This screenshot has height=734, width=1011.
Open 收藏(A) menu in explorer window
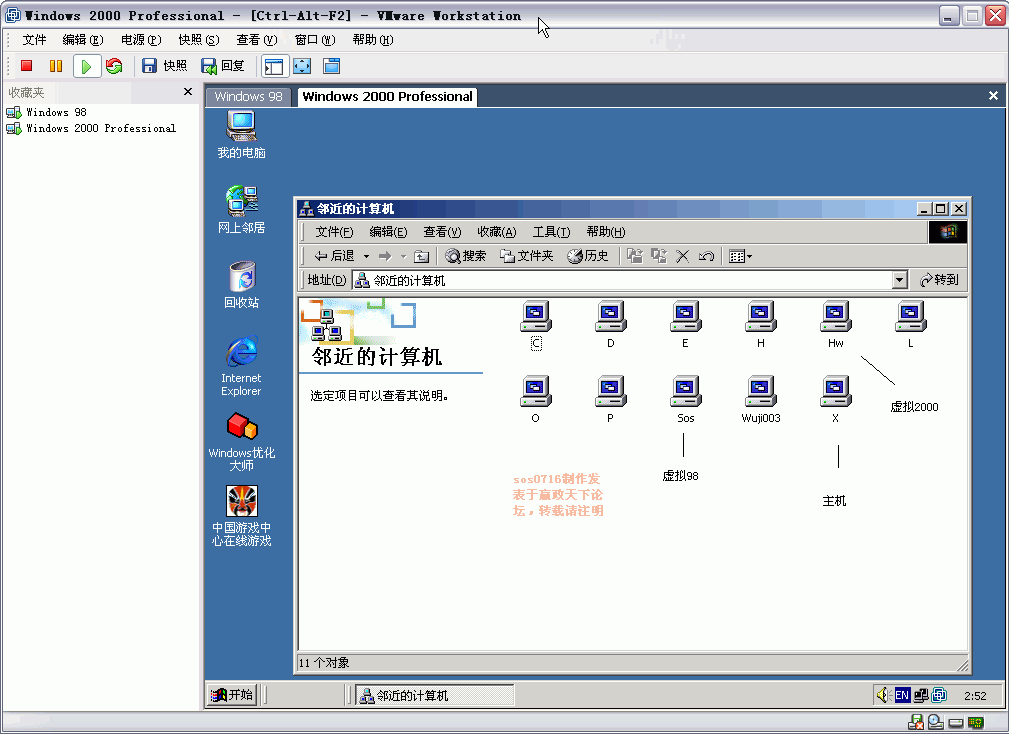point(496,232)
